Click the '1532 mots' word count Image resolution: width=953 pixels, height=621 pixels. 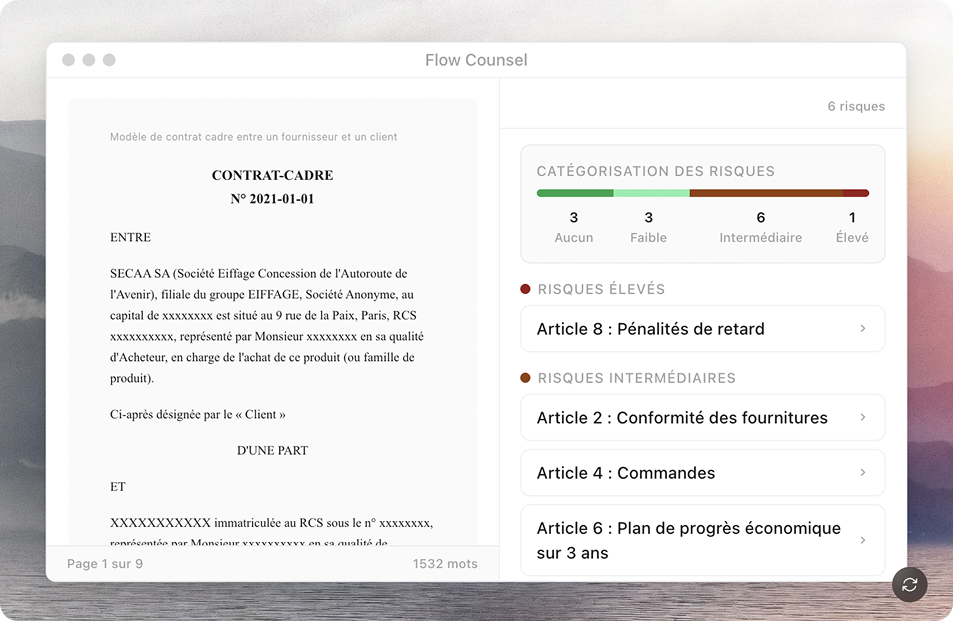[x=445, y=564]
